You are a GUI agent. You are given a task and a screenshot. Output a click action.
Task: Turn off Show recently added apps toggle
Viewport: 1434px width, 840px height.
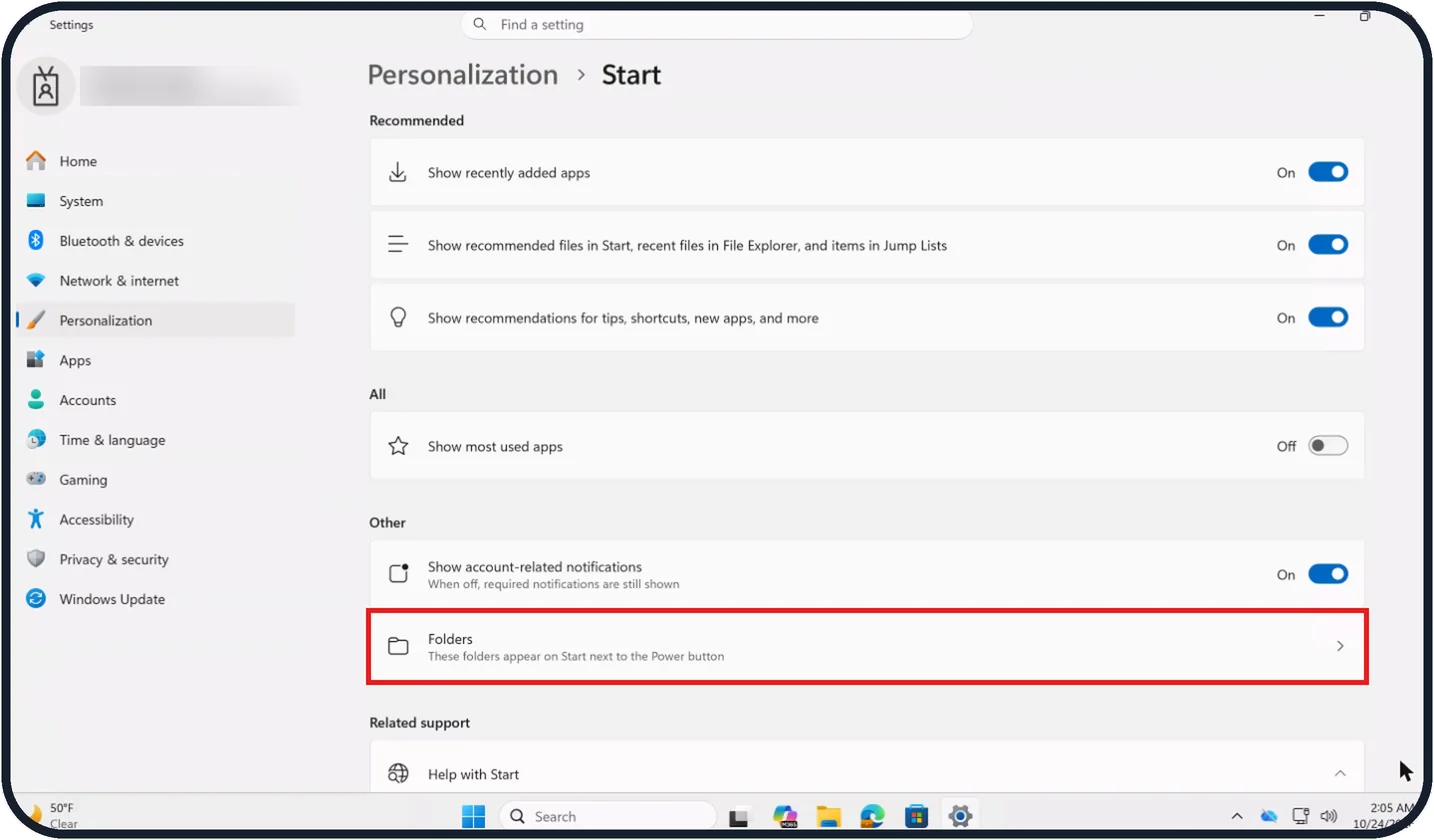1328,173
